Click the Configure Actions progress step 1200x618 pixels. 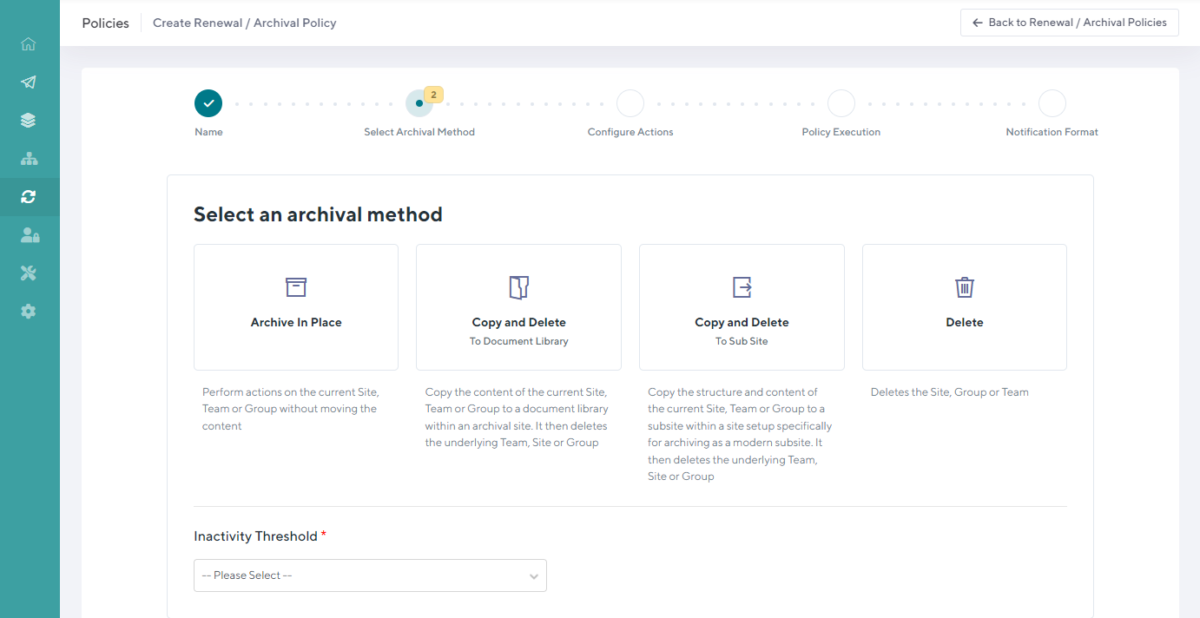(x=630, y=102)
